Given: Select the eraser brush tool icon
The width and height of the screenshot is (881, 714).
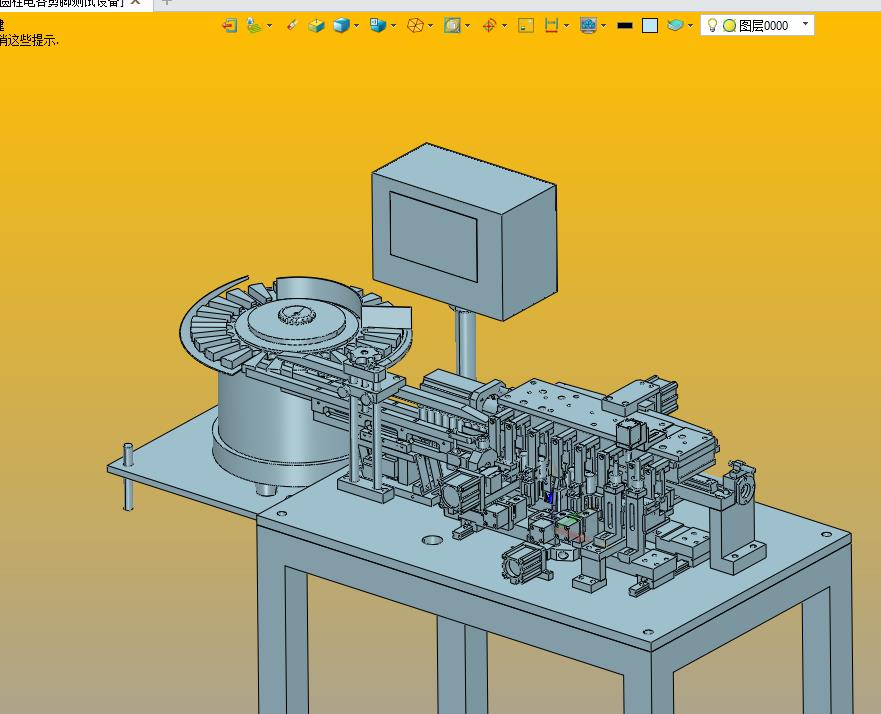Looking at the screenshot, I should [292, 25].
